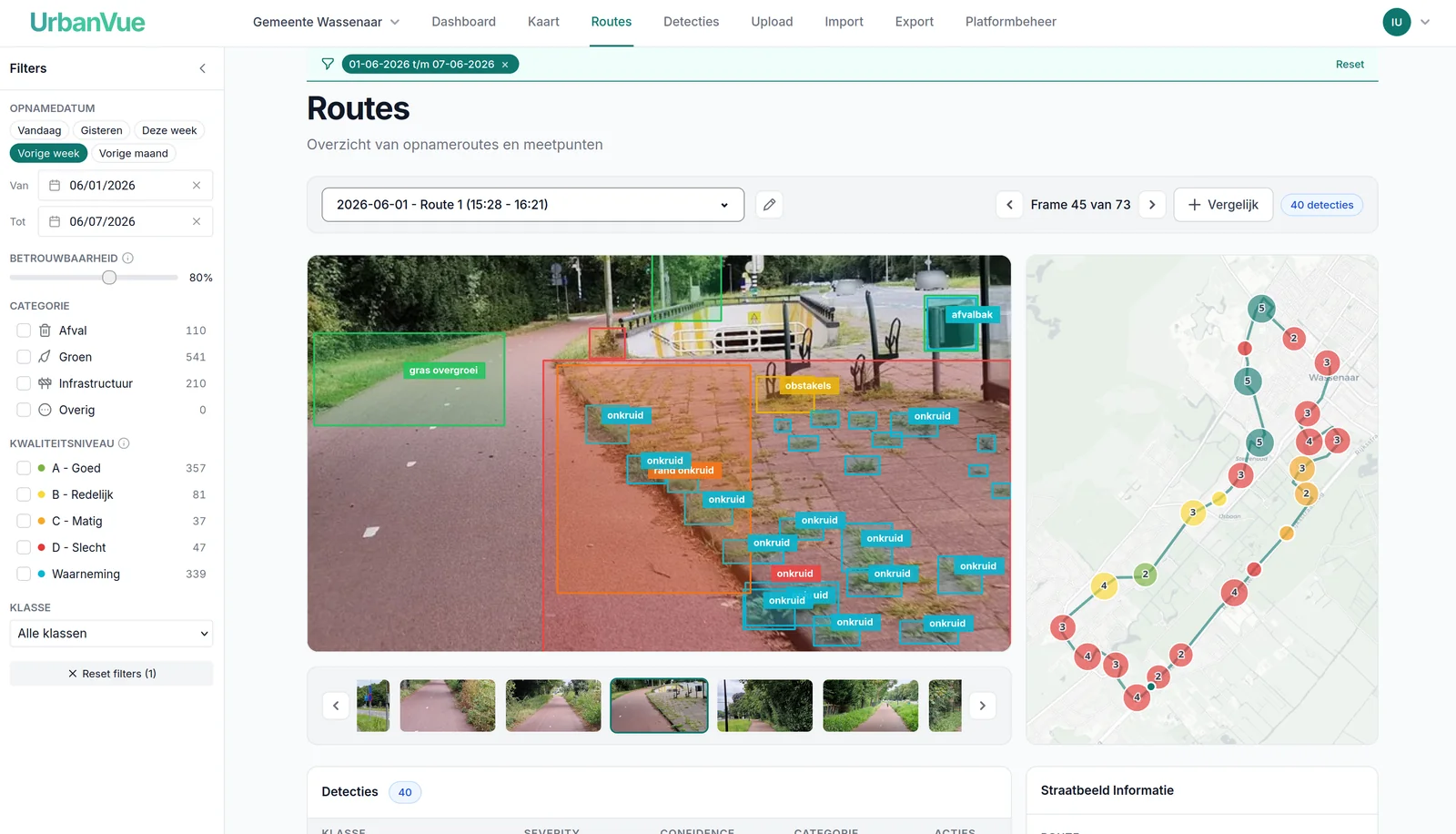Click the Vergelijk button
This screenshot has width=1456, height=834.
pyautogui.click(x=1223, y=205)
